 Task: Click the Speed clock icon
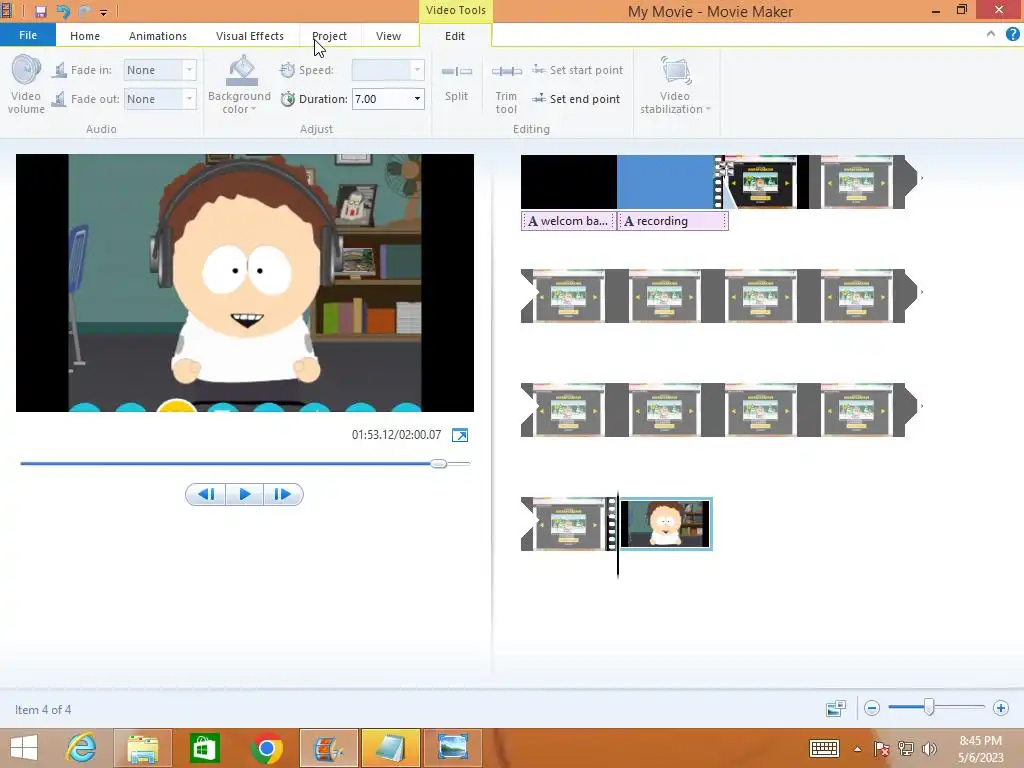tap(287, 70)
